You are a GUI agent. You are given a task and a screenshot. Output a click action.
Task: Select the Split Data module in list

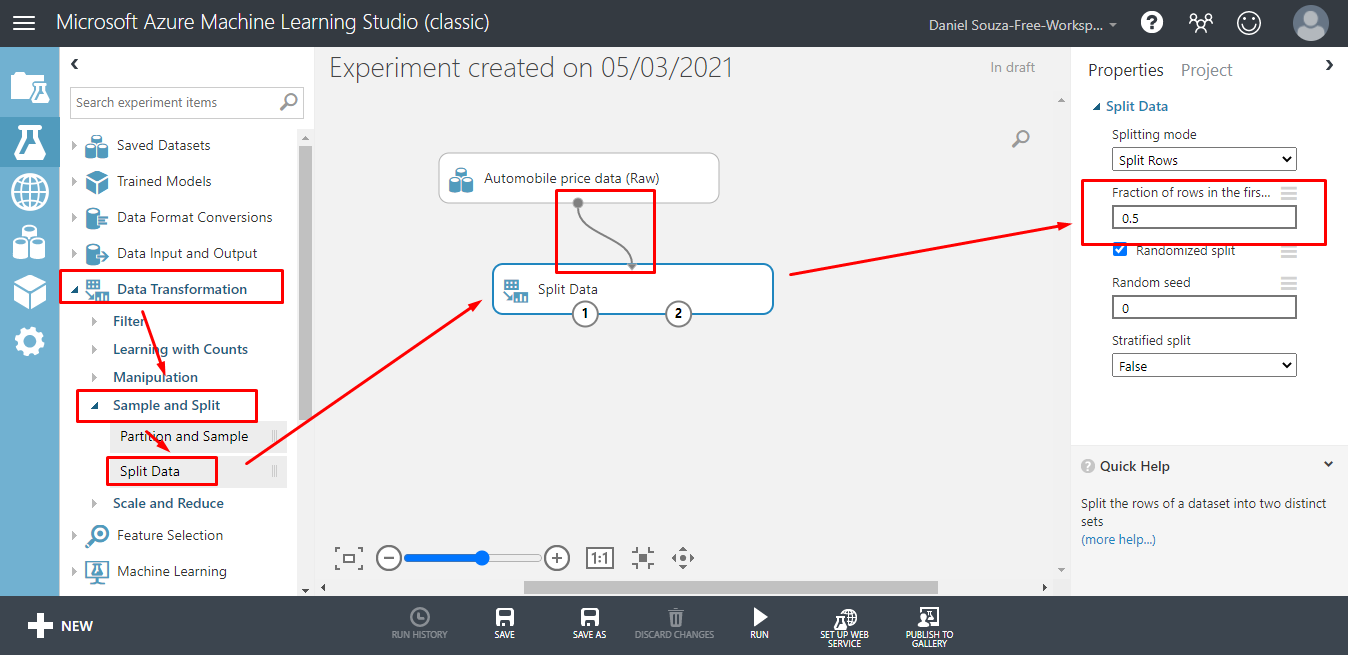coord(198,471)
